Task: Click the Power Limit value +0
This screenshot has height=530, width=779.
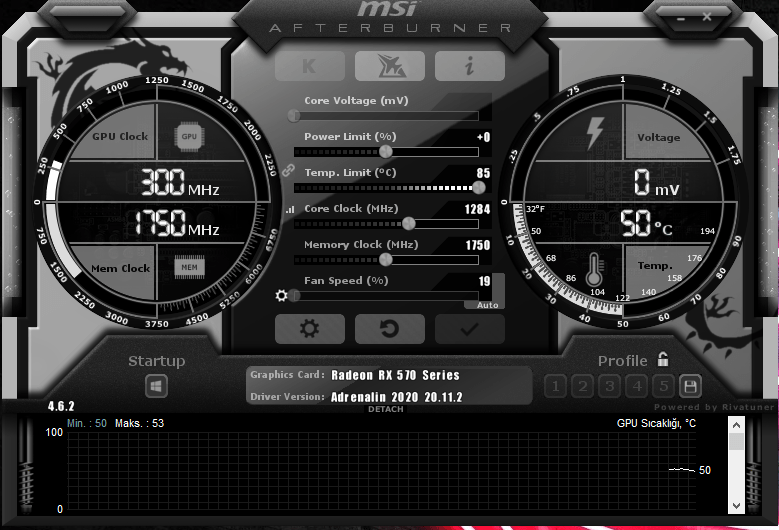Action: 483,137
